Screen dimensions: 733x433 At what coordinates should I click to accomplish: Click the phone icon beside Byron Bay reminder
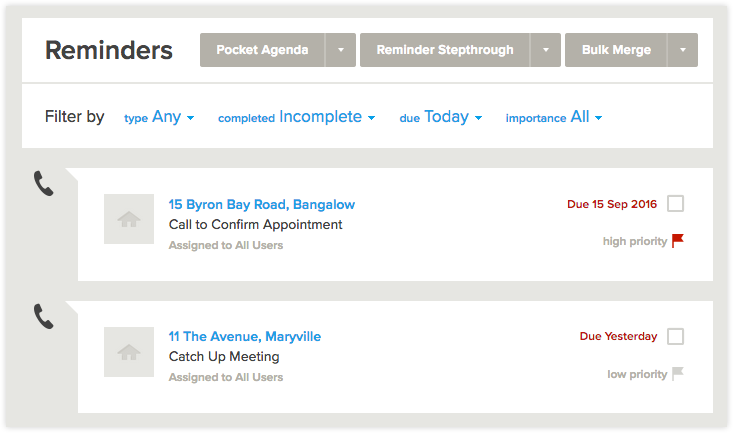43,183
